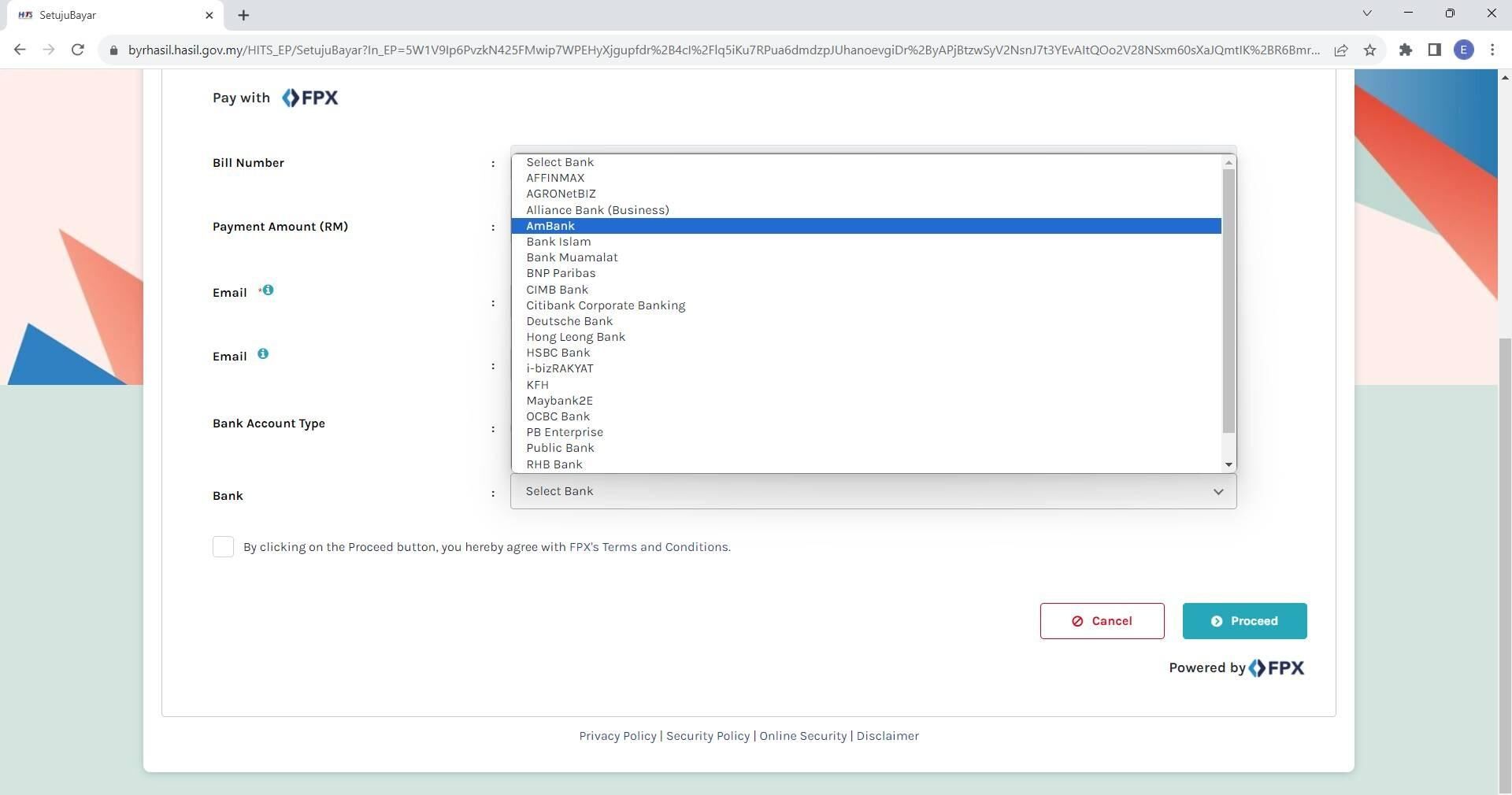Select RHB Bank option

(x=866, y=464)
